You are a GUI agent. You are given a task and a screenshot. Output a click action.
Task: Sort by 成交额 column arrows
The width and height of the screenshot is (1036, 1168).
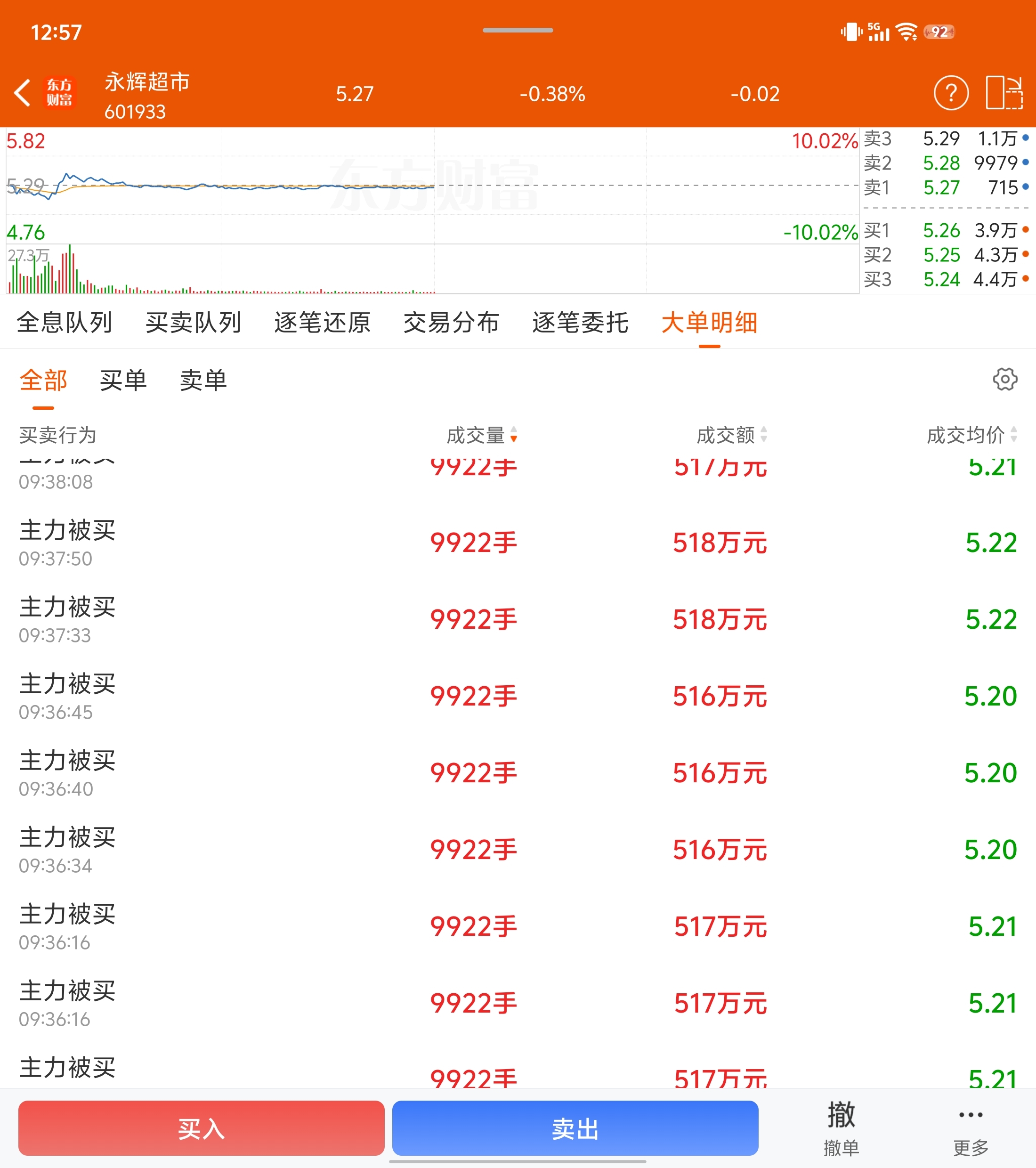(764, 435)
